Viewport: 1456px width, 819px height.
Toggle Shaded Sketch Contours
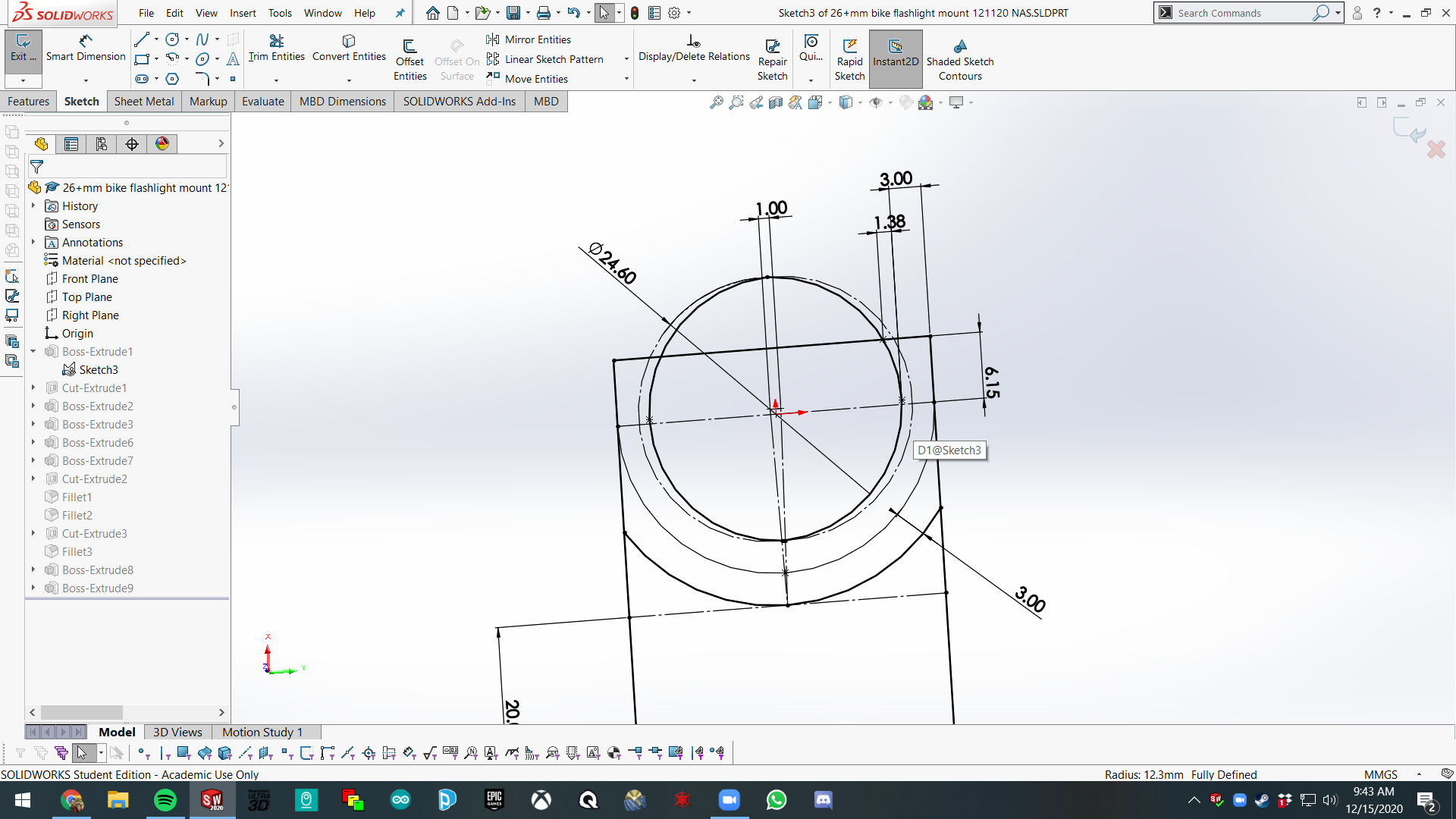[960, 59]
